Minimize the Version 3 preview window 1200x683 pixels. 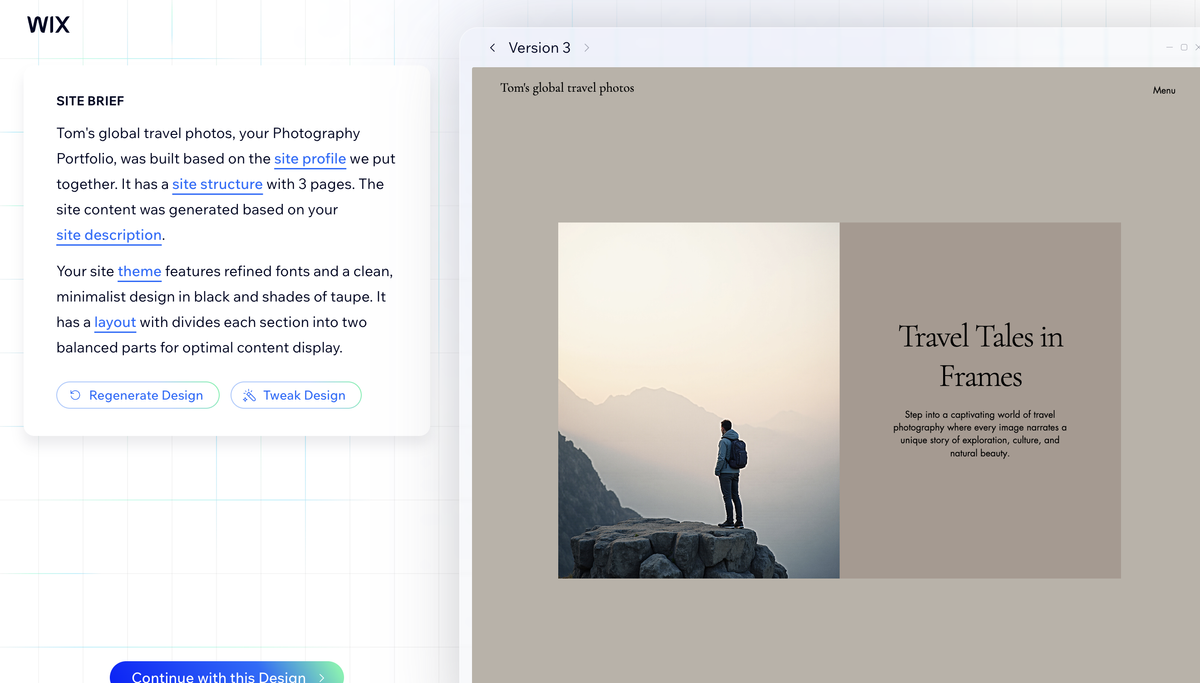(1169, 47)
